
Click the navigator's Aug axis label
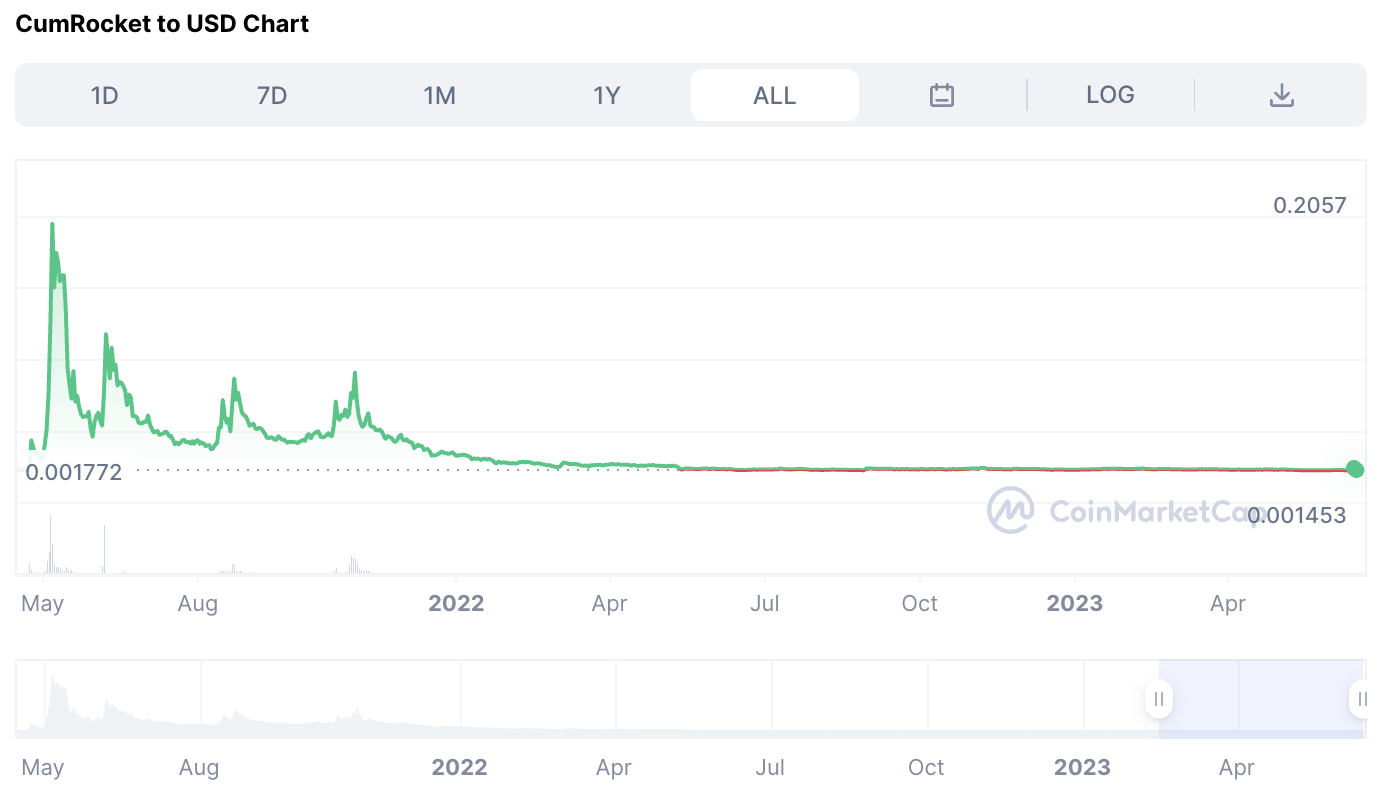coord(198,767)
